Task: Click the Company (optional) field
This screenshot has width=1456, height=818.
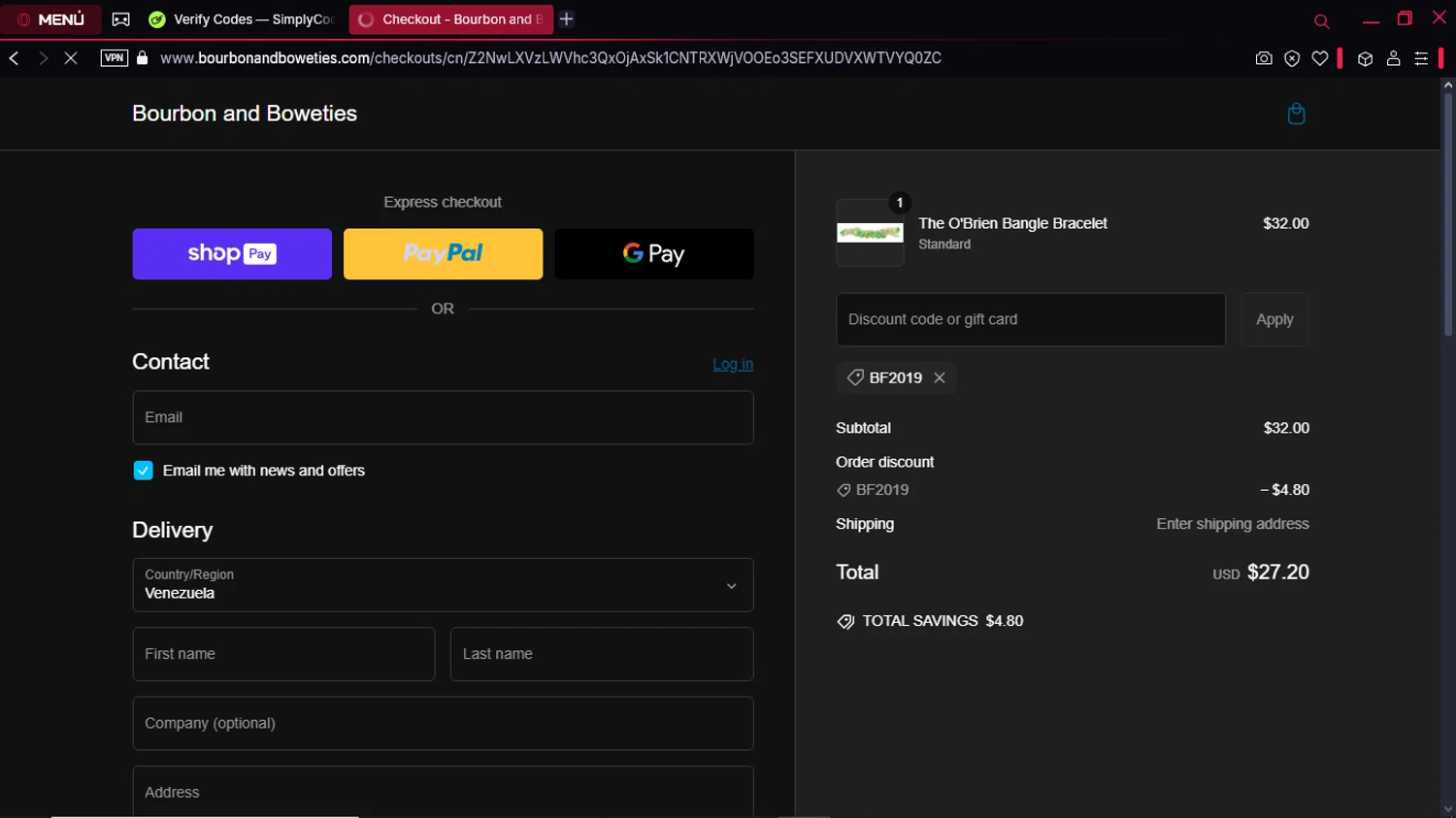Action: (x=443, y=723)
